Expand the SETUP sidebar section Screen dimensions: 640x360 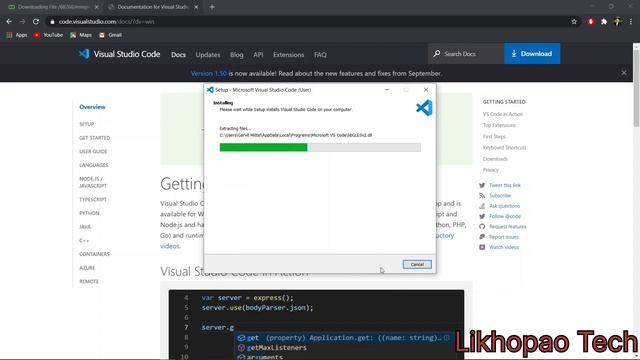(87, 124)
